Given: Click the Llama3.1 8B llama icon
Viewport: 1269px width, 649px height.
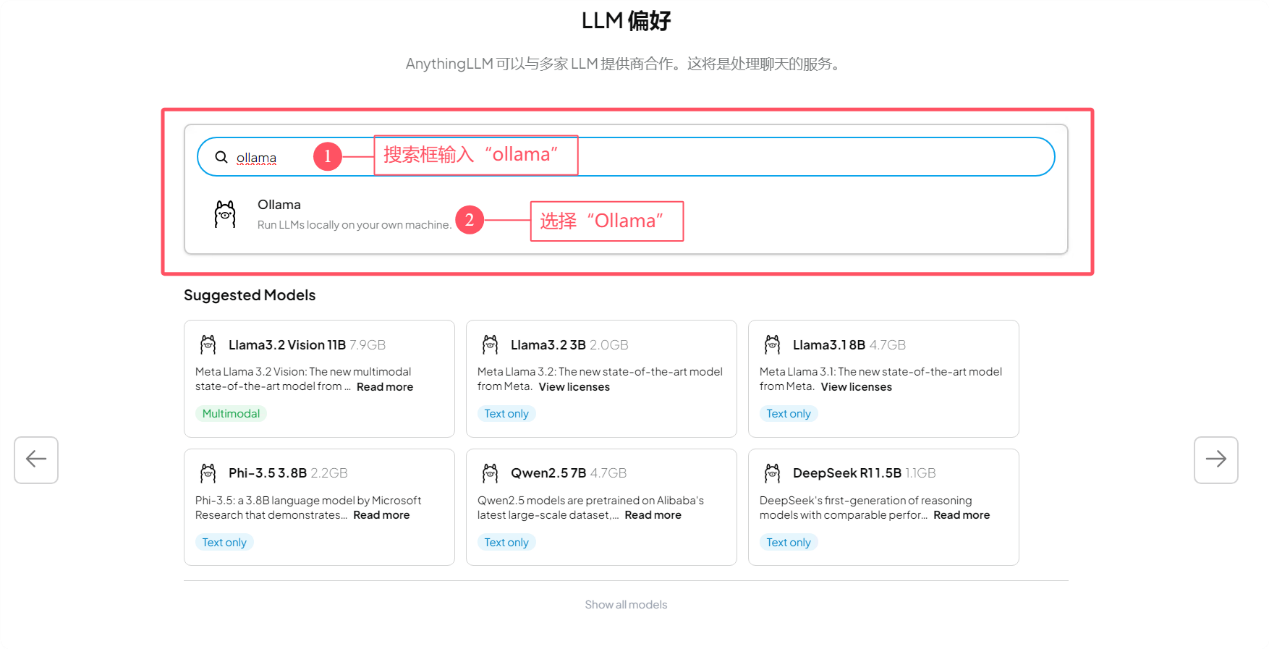Looking at the screenshot, I should pyautogui.click(x=772, y=345).
